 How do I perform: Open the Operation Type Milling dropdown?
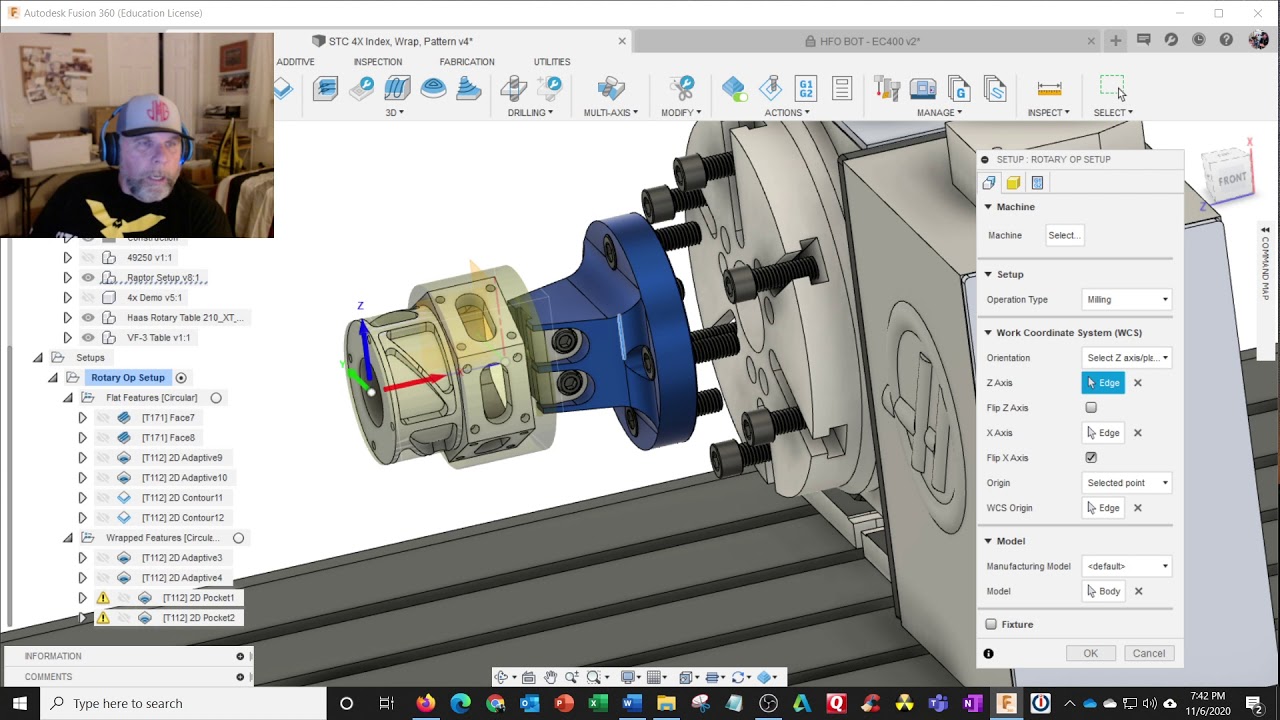click(x=1127, y=299)
